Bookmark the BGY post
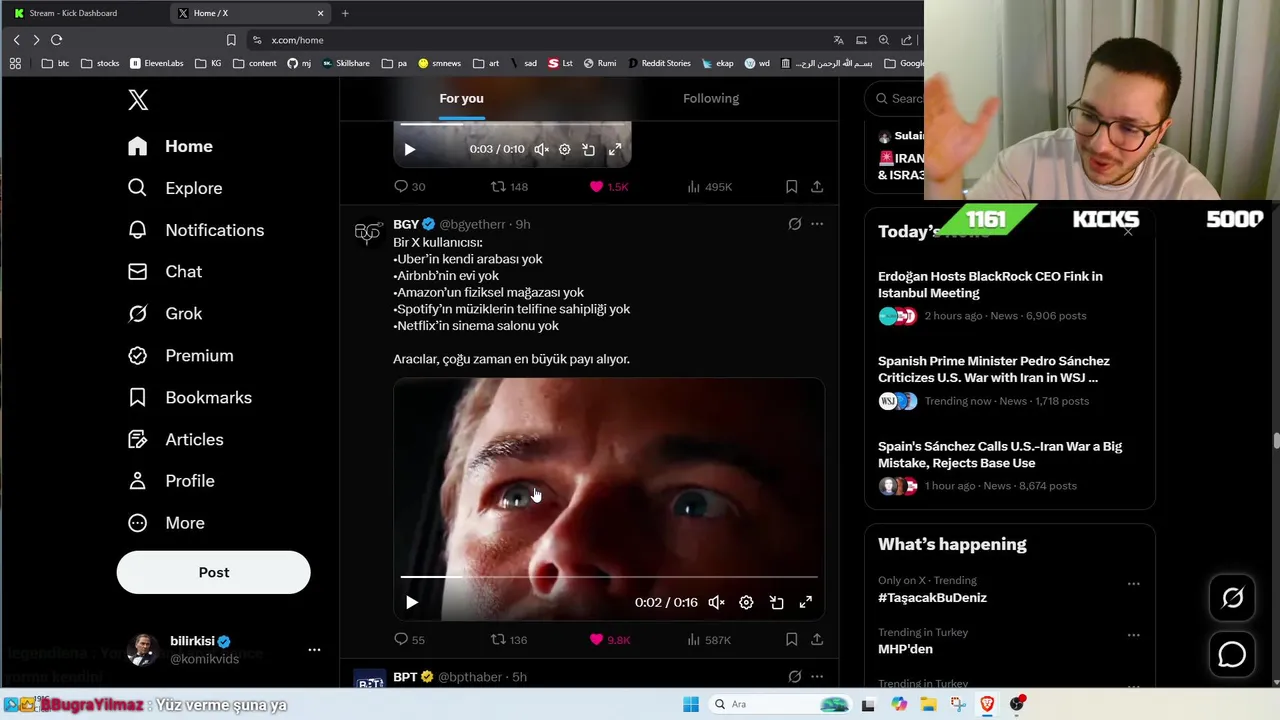 tap(791, 639)
